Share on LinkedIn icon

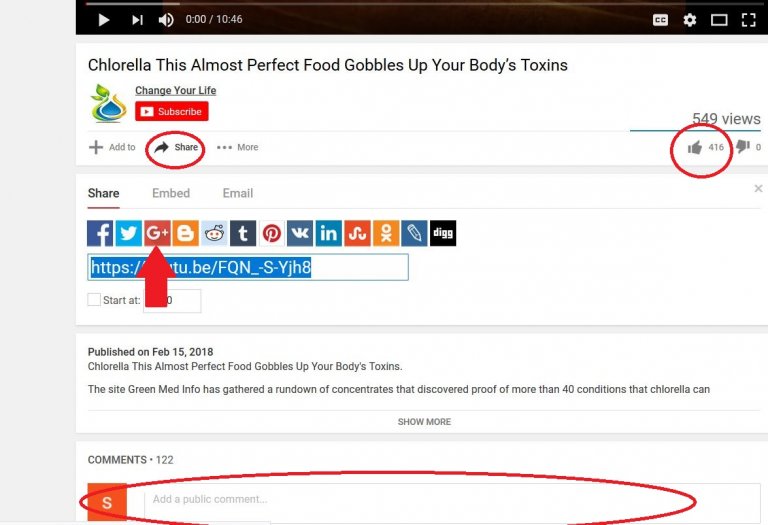click(x=329, y=233)
